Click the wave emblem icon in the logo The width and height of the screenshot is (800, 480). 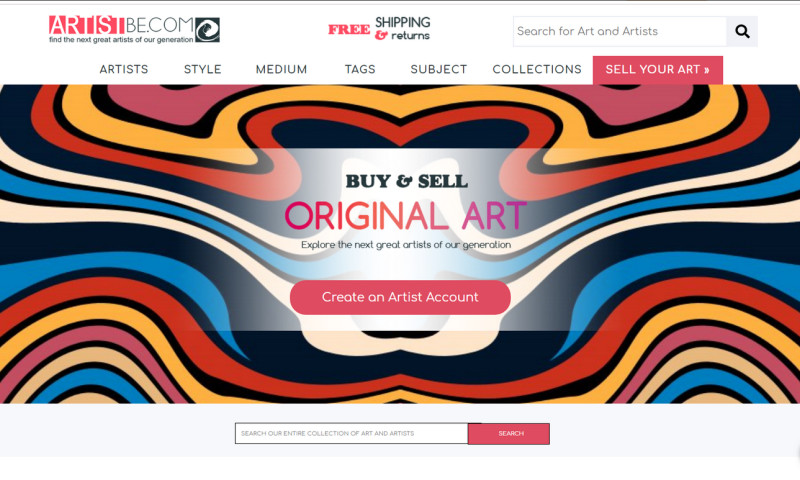click(x=207, y=30)
